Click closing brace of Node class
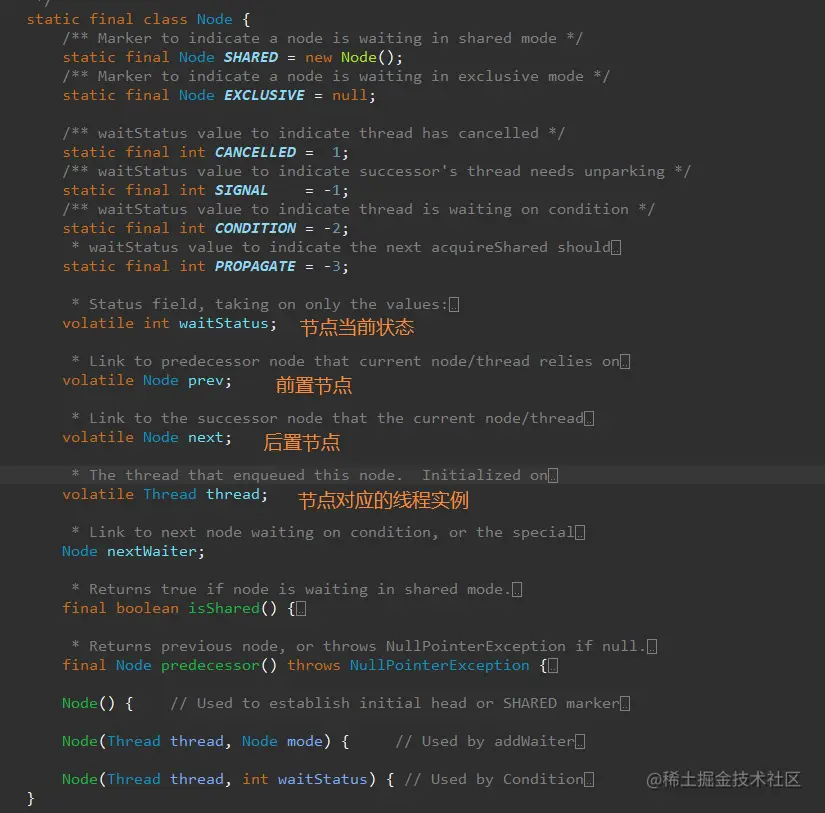Screen dimensions: 825x813 (x=31, y=798)
